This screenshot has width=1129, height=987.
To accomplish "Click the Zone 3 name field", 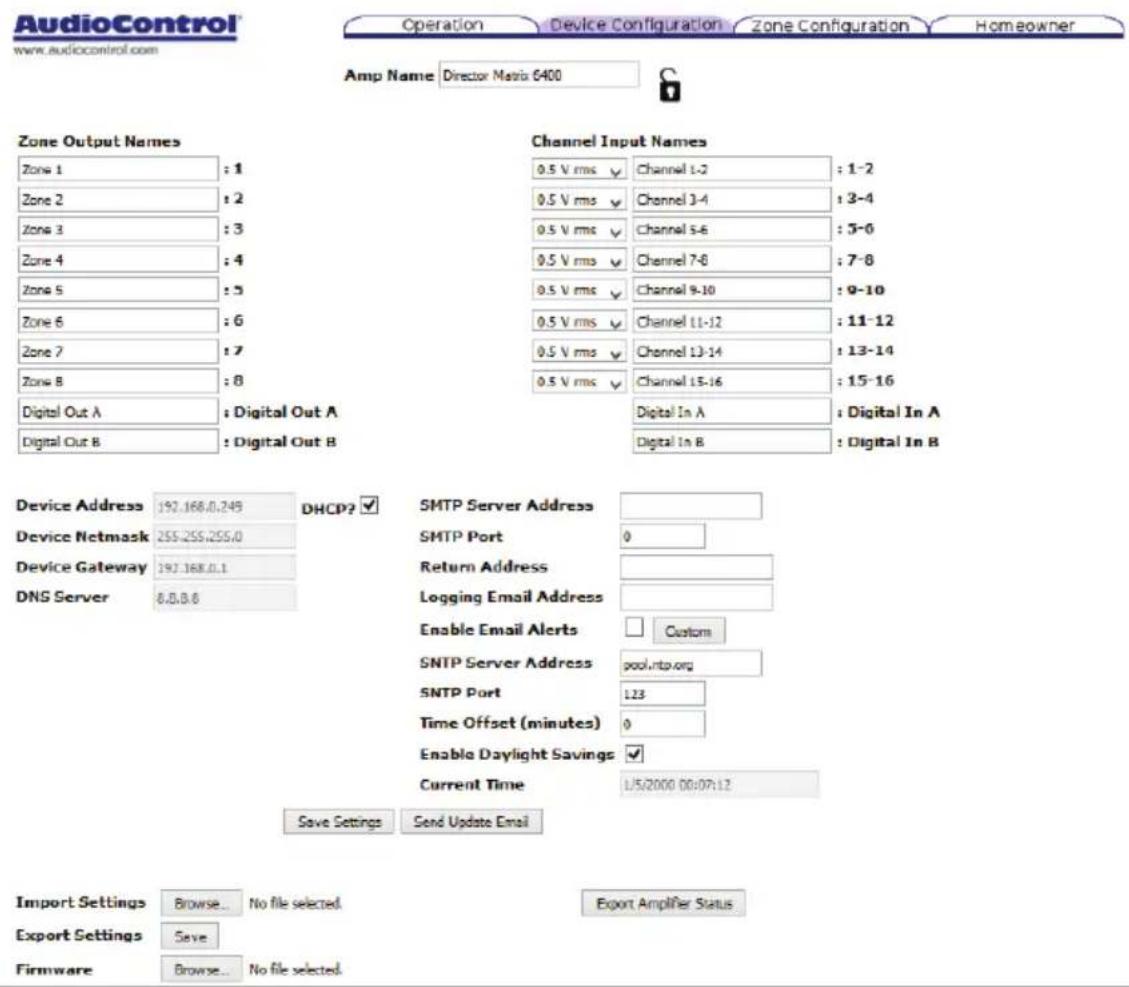I will point(118,230).
